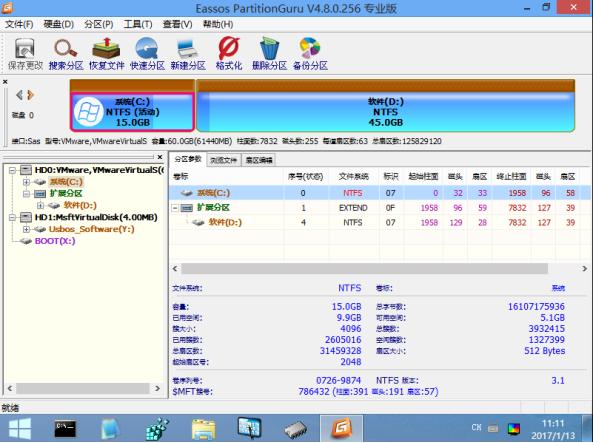Image resolution: width=593 pixels, height=443 pixels.
Task: Open File Explorer folder on taskbar
Action: click(x=203, y=429)
